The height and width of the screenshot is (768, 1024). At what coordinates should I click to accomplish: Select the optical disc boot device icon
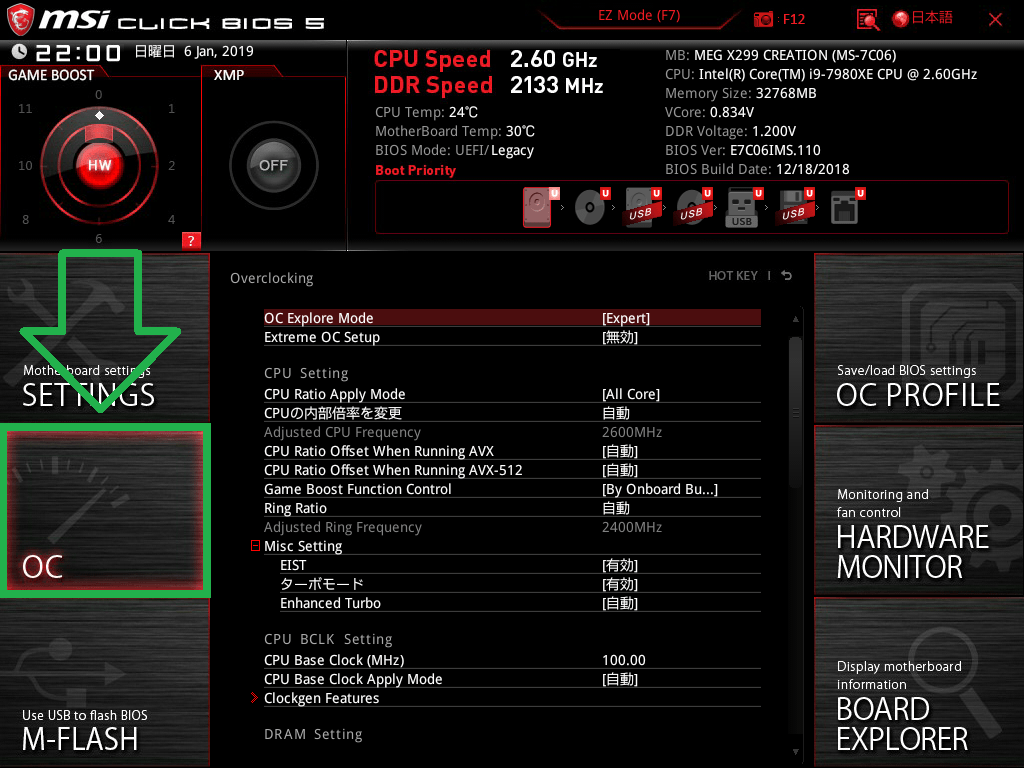pyautogui.click(x=589, y=208)
